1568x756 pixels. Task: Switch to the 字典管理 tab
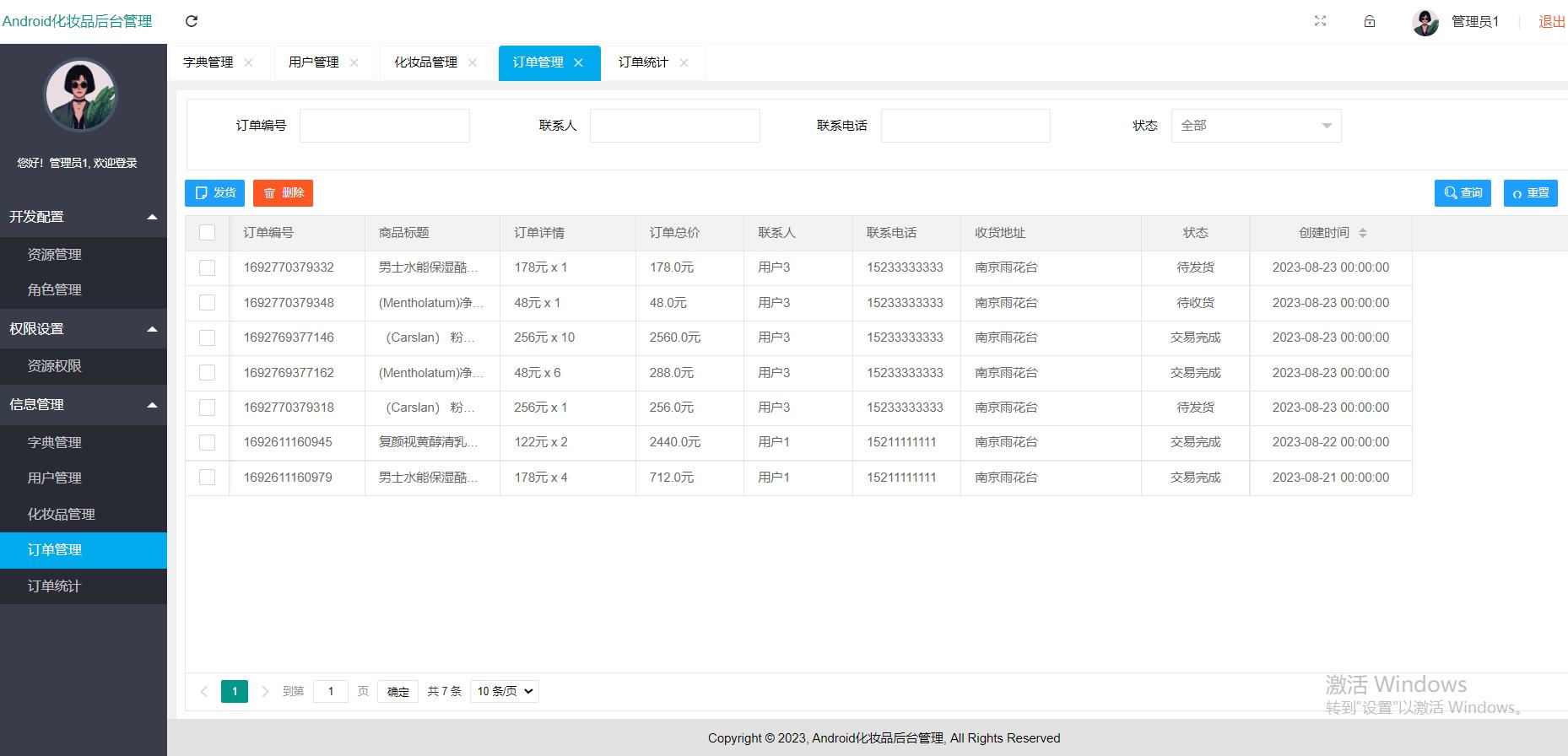pyautogui.click(x=208, y=62)
